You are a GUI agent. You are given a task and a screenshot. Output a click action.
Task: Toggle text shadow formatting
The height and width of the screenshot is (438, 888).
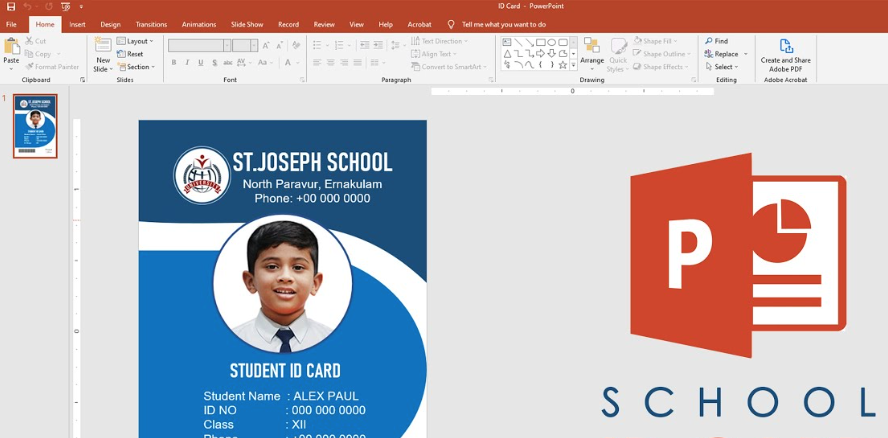[x=214, y=62]
